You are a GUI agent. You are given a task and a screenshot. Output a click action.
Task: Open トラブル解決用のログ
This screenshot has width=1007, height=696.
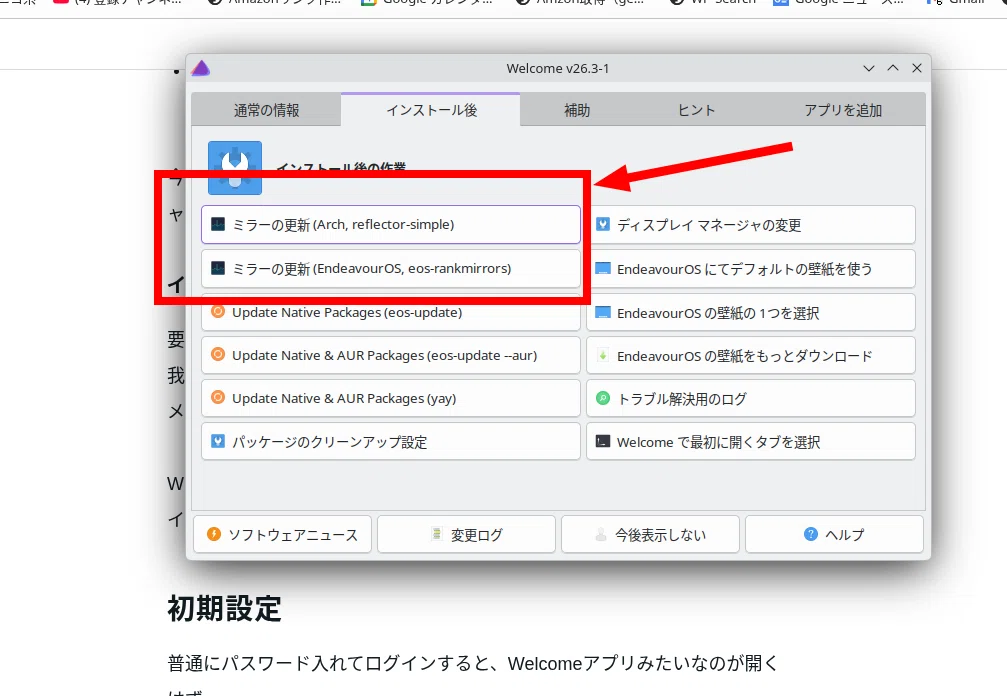pyautogui.click(x=751, y=399)
